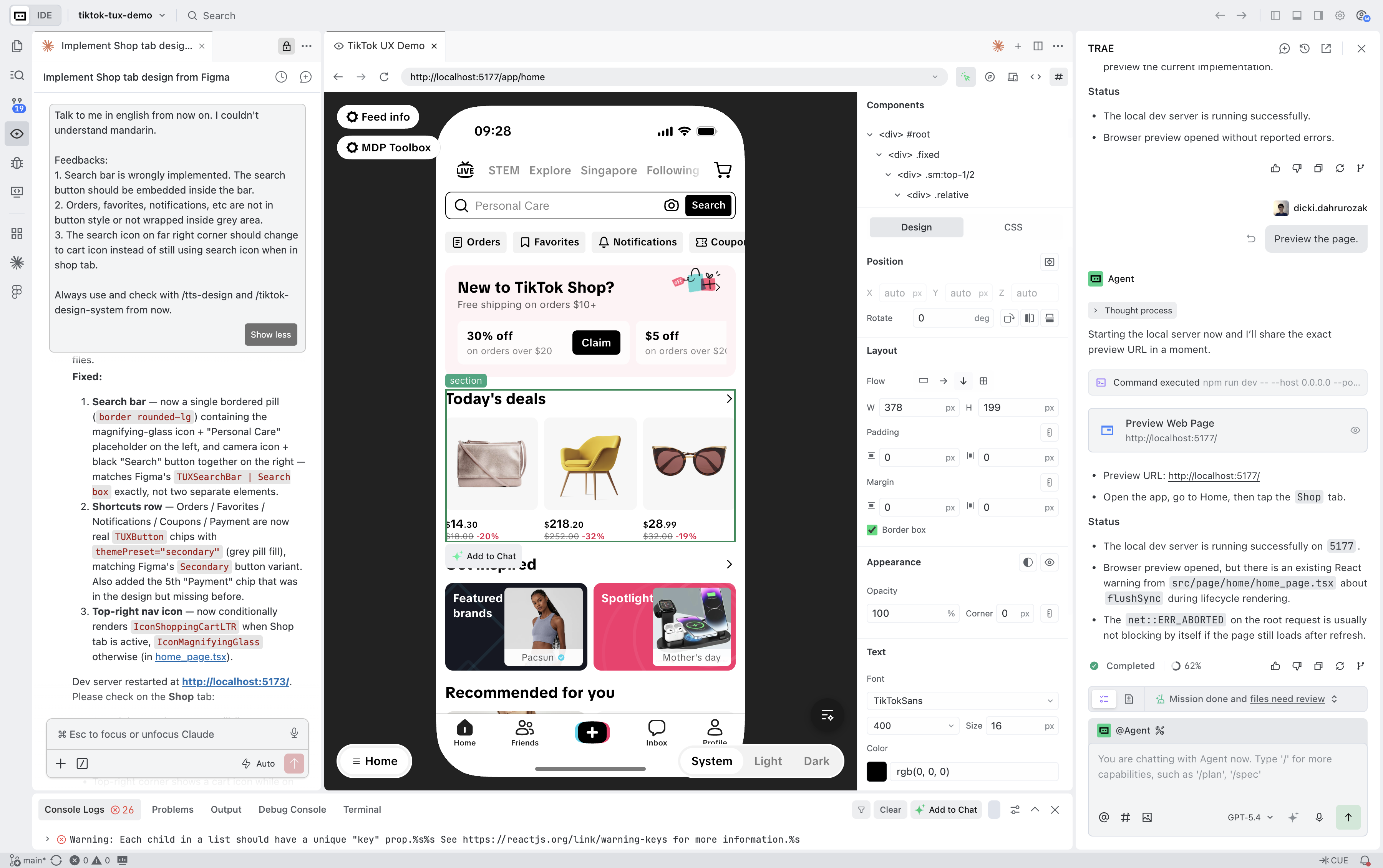Viewport: 1383px width, 868px height.
Task: Click the history clock icon in Claude panel
Action: click(x=281, y=77)
